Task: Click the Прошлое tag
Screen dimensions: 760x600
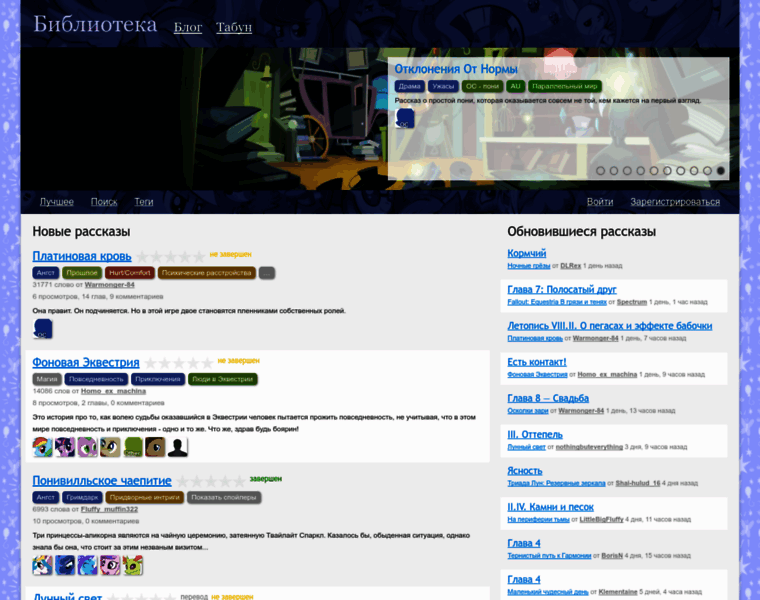Action: tap(82, 273)
